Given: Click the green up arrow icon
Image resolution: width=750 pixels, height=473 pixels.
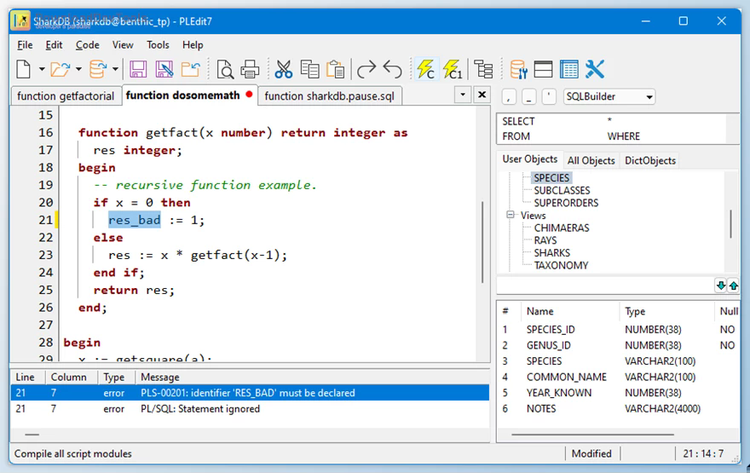Looking at the screenshot, I should [733, 286].
